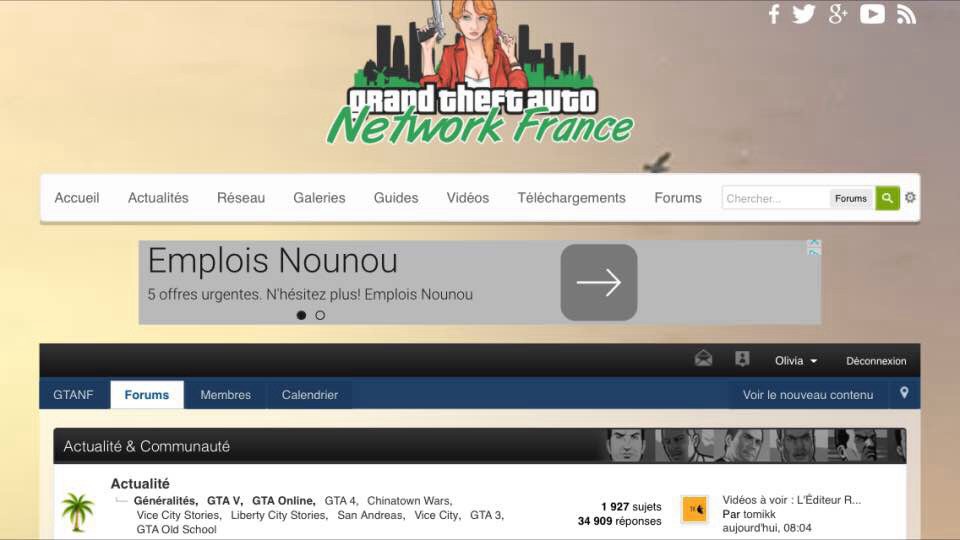Click the ad banner arrow button
The height and width of the screenshot is (540, 960).
598,283
